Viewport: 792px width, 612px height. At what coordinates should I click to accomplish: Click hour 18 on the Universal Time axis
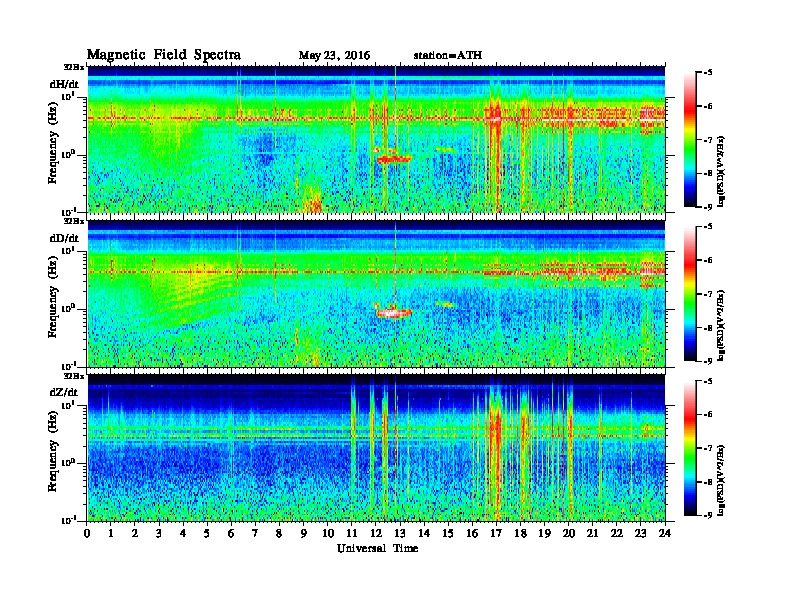(520, 533)
